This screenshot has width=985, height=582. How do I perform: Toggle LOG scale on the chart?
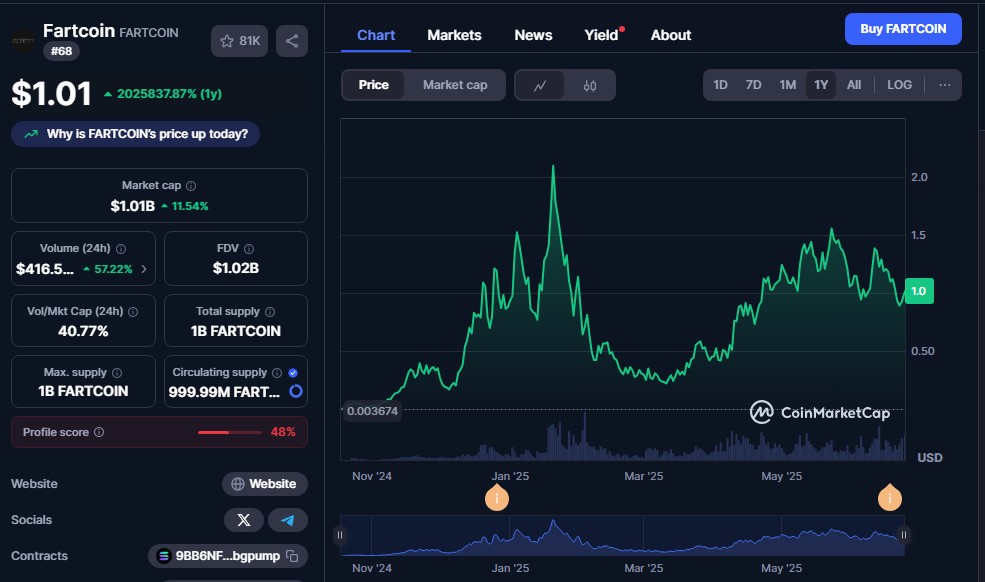click(899, 85)
